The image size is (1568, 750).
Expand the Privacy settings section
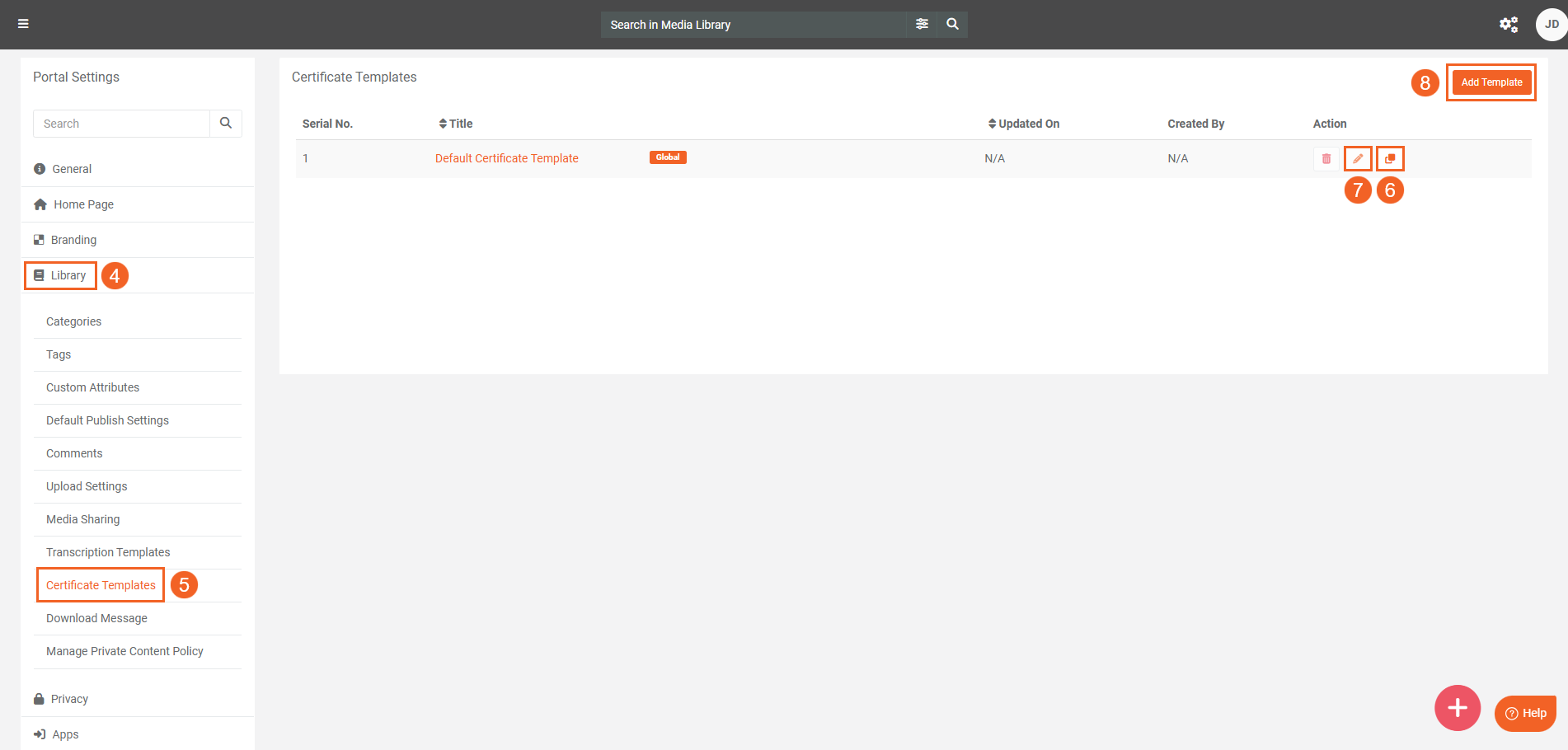click(69, 699)
